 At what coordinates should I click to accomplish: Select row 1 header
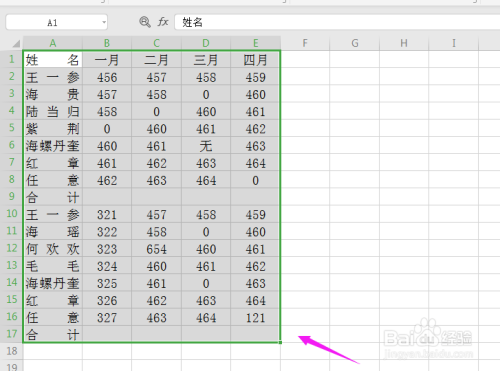(12, 59)
